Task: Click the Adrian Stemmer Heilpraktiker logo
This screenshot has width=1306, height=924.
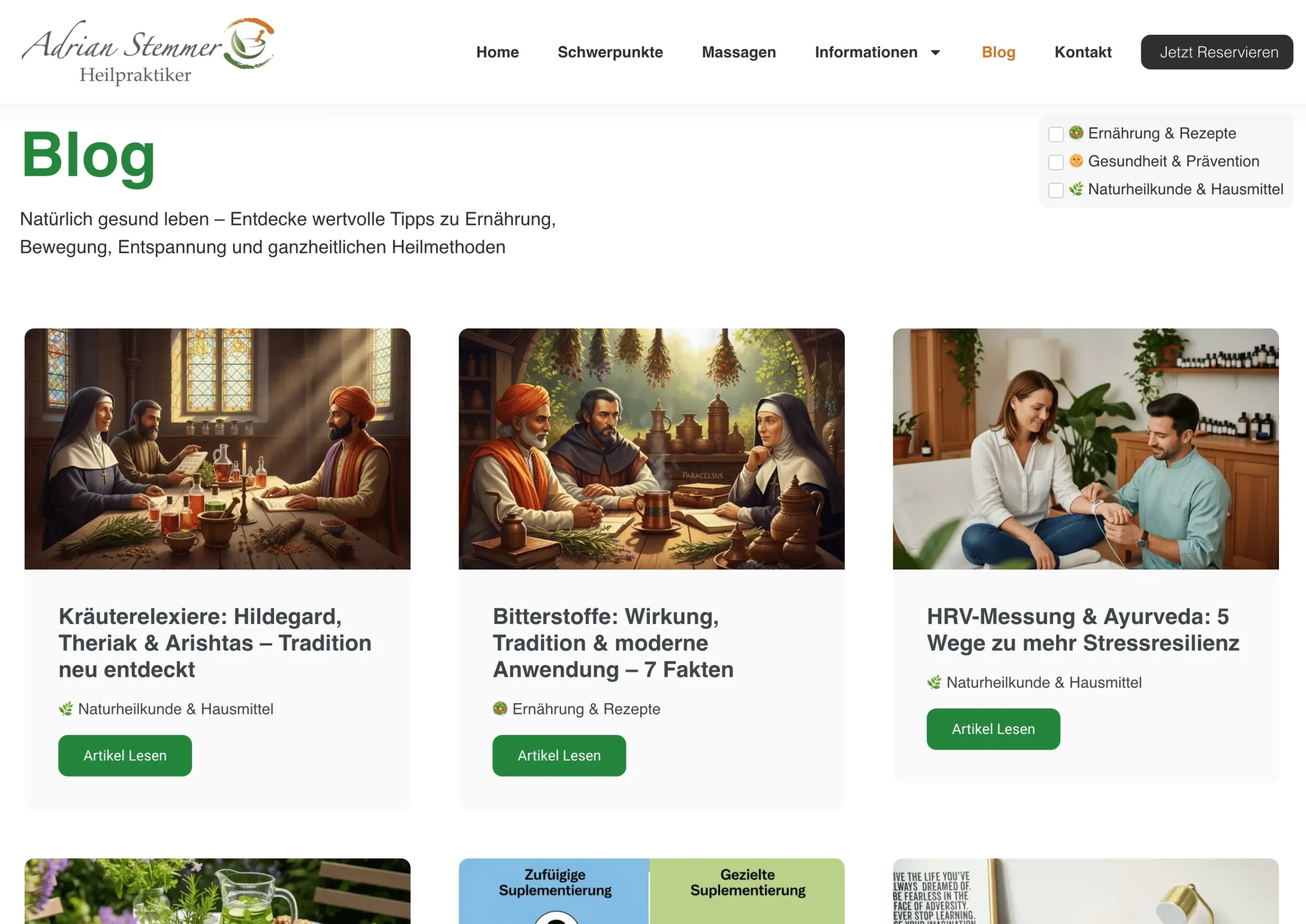Action: (x=148, y=51)
